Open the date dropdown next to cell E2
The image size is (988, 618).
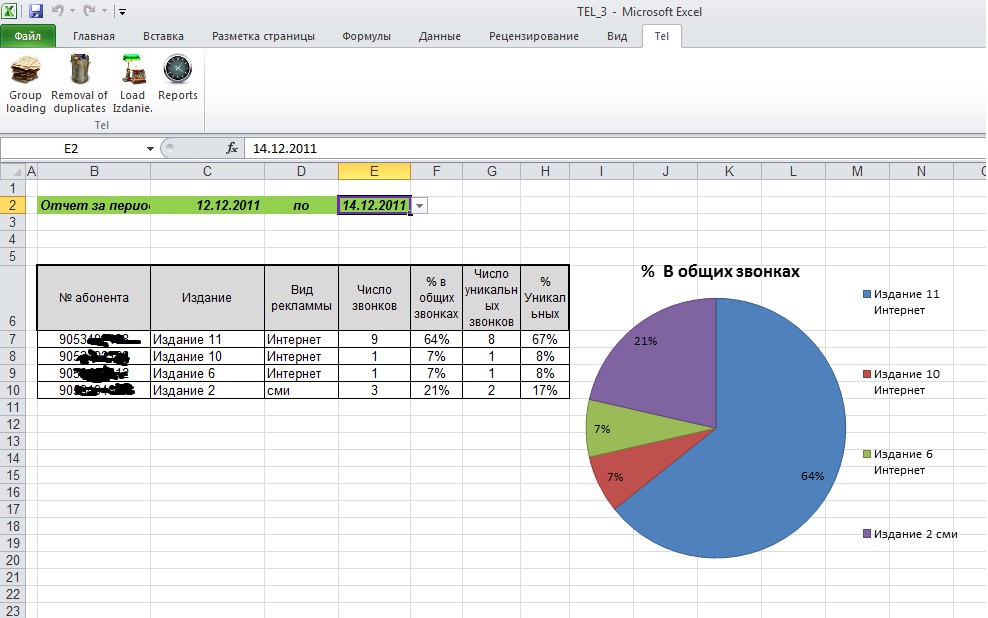point(420,206)
